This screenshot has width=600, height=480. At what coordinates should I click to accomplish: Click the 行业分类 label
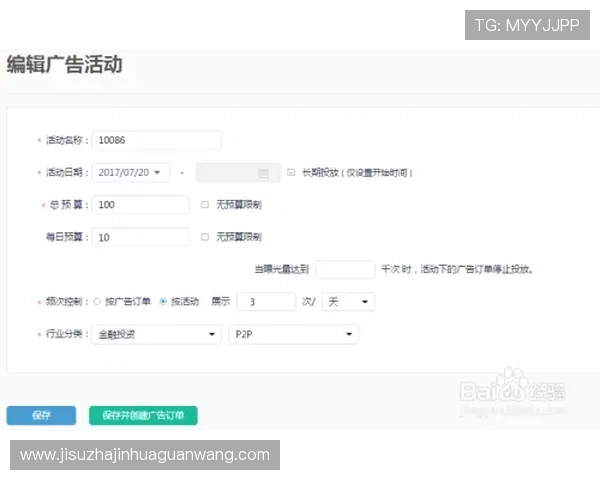[64, 334]
